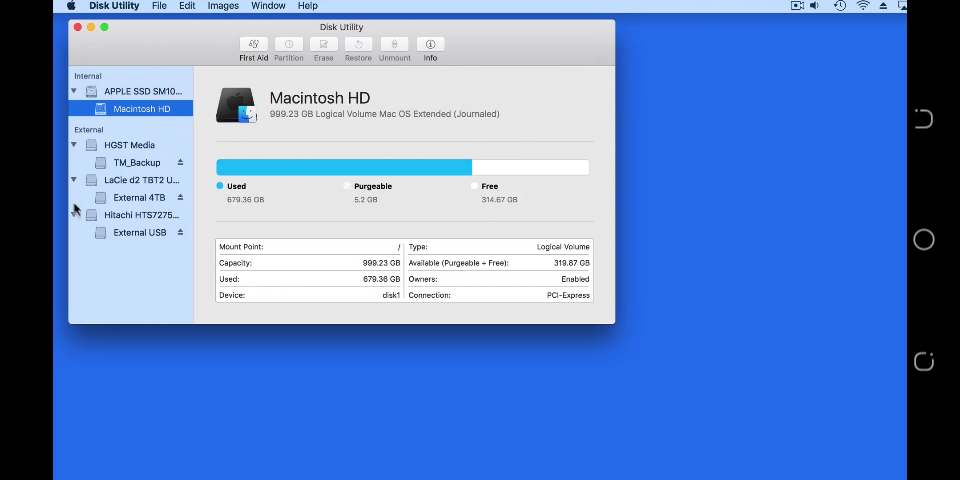The image size is (960, 480).
Task: Open the Help menu
Action: pyautogui.click(x=307, y=6)
